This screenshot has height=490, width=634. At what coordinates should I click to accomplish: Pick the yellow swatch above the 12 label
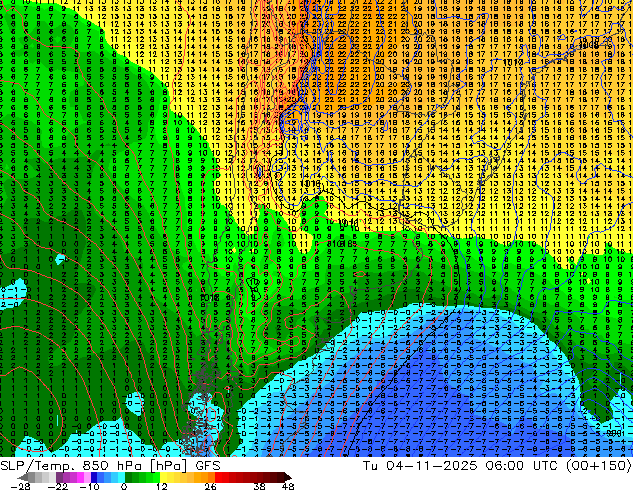click(x=163, y=477)
